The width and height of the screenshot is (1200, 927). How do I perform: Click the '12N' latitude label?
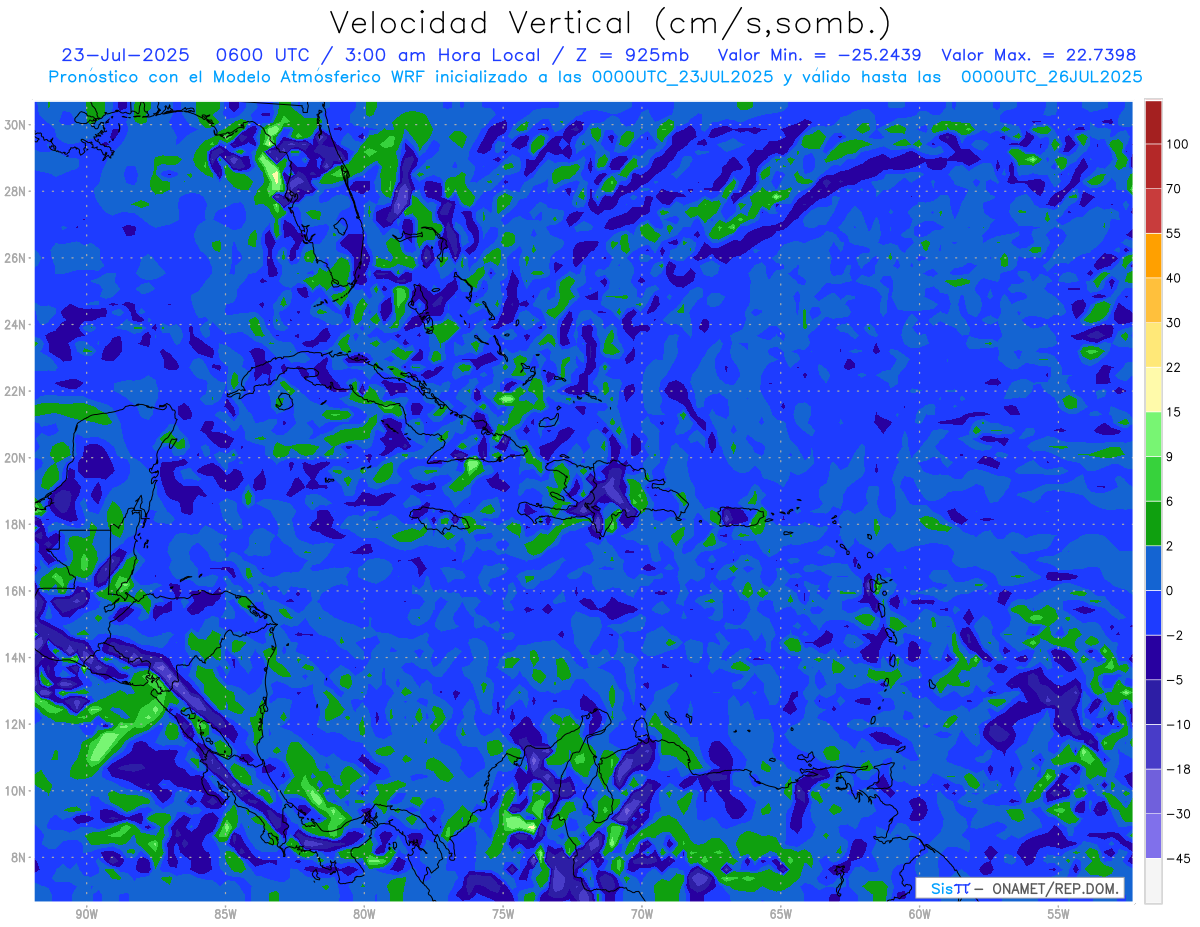pyautogui.click(x=16, y=724)
